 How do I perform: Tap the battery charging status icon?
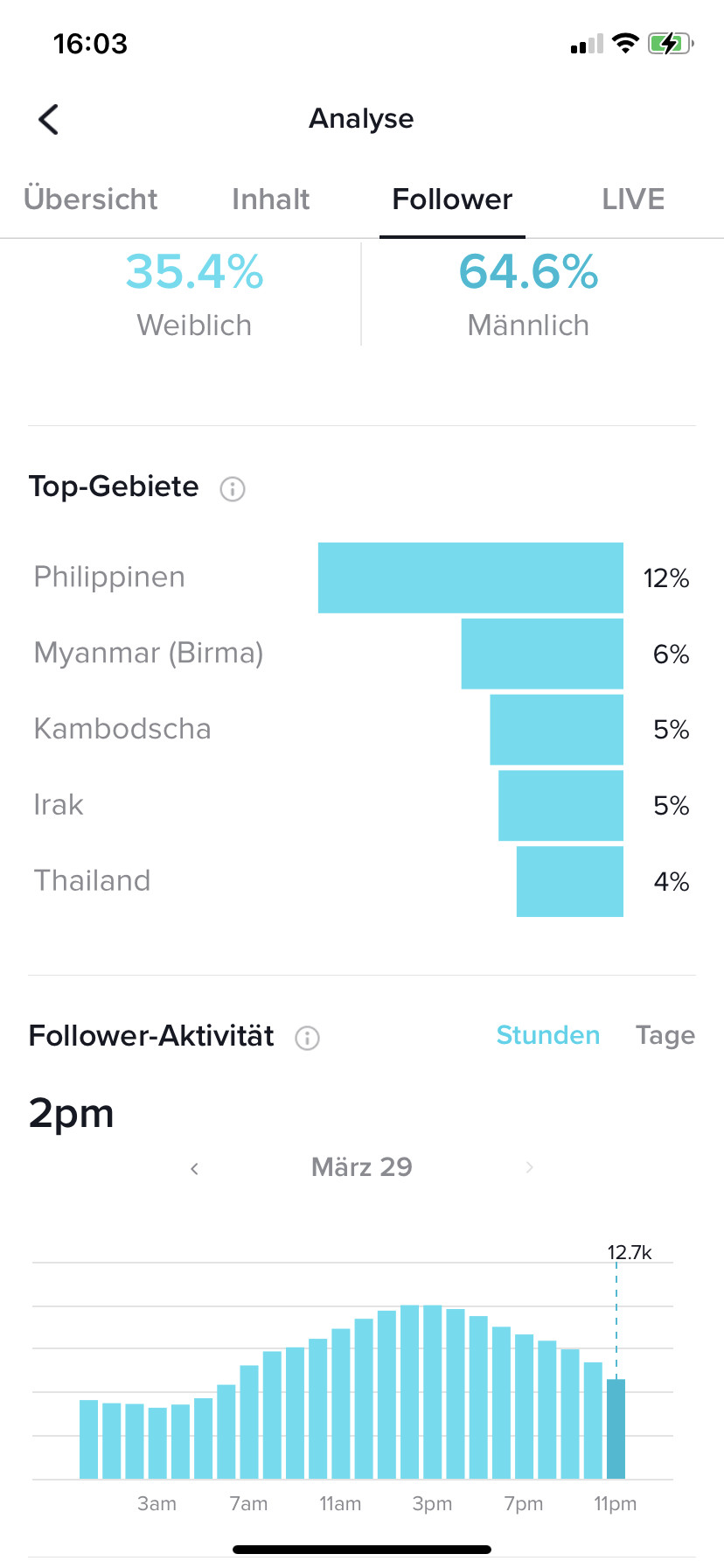(x=671, y=43)
